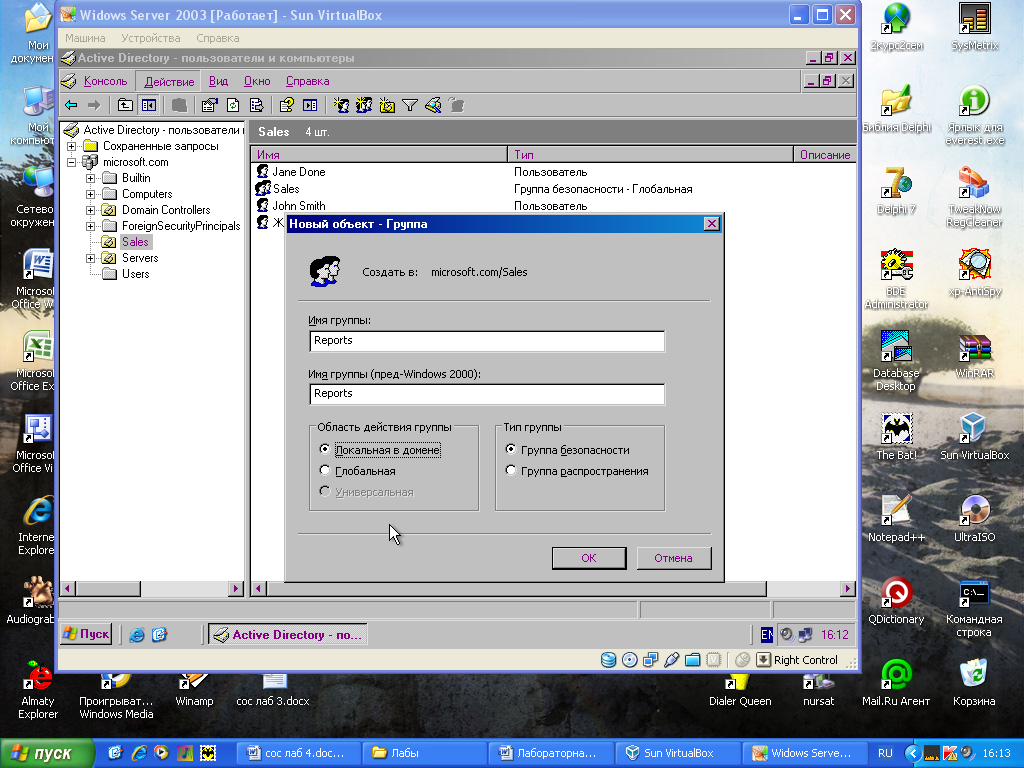1024x768 pixels.
Task: Click the Create new user icon
Action: pos(340,105)
